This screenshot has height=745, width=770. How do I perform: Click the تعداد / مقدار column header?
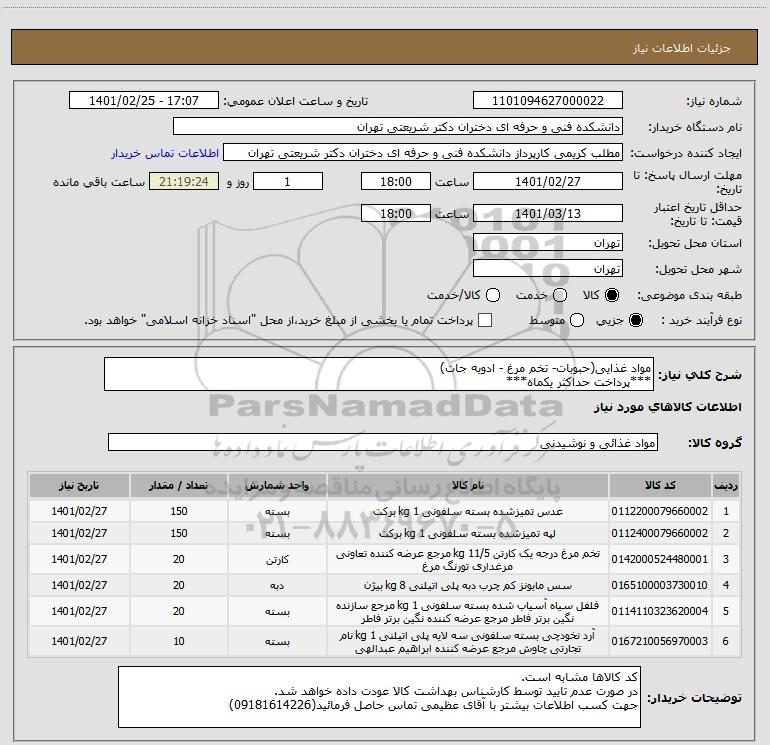[x=179, y=486]
